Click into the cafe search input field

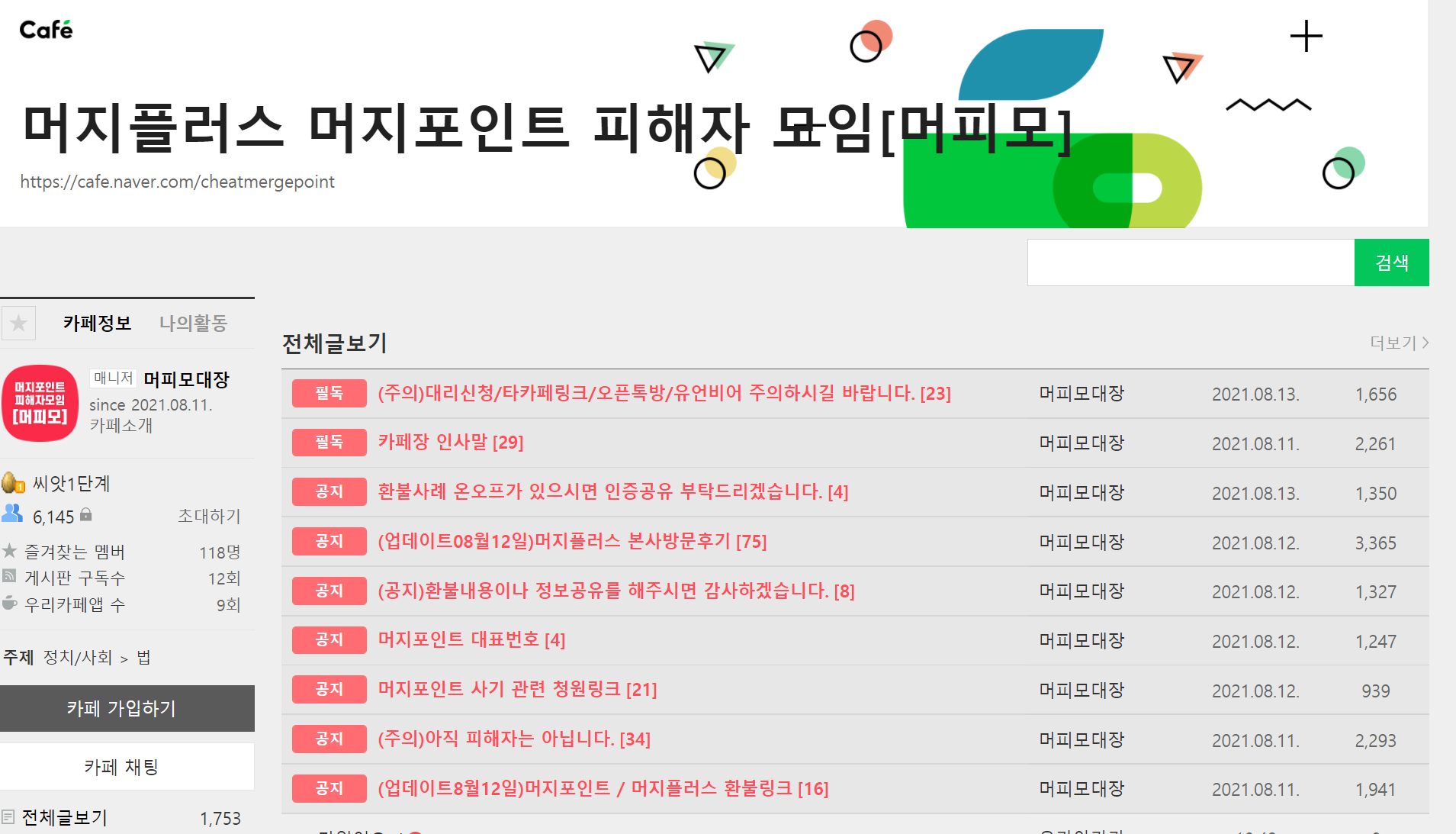(1191, 262)
